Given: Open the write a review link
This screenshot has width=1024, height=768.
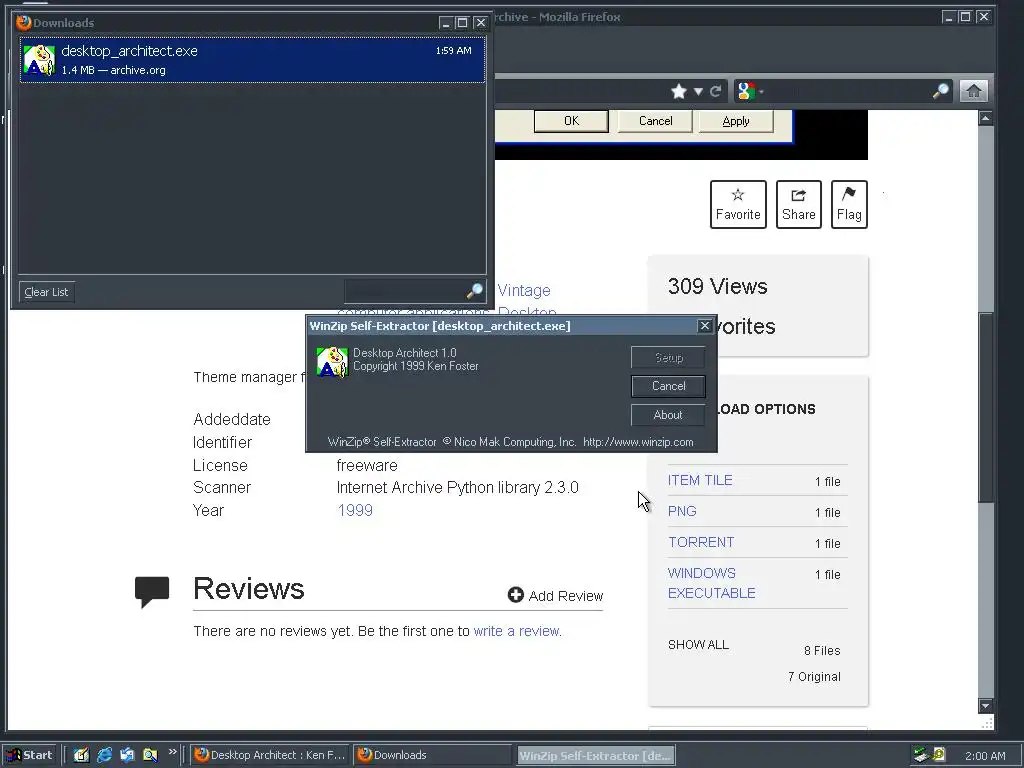Looking at the screenshot, I should (x=517, y=632).
